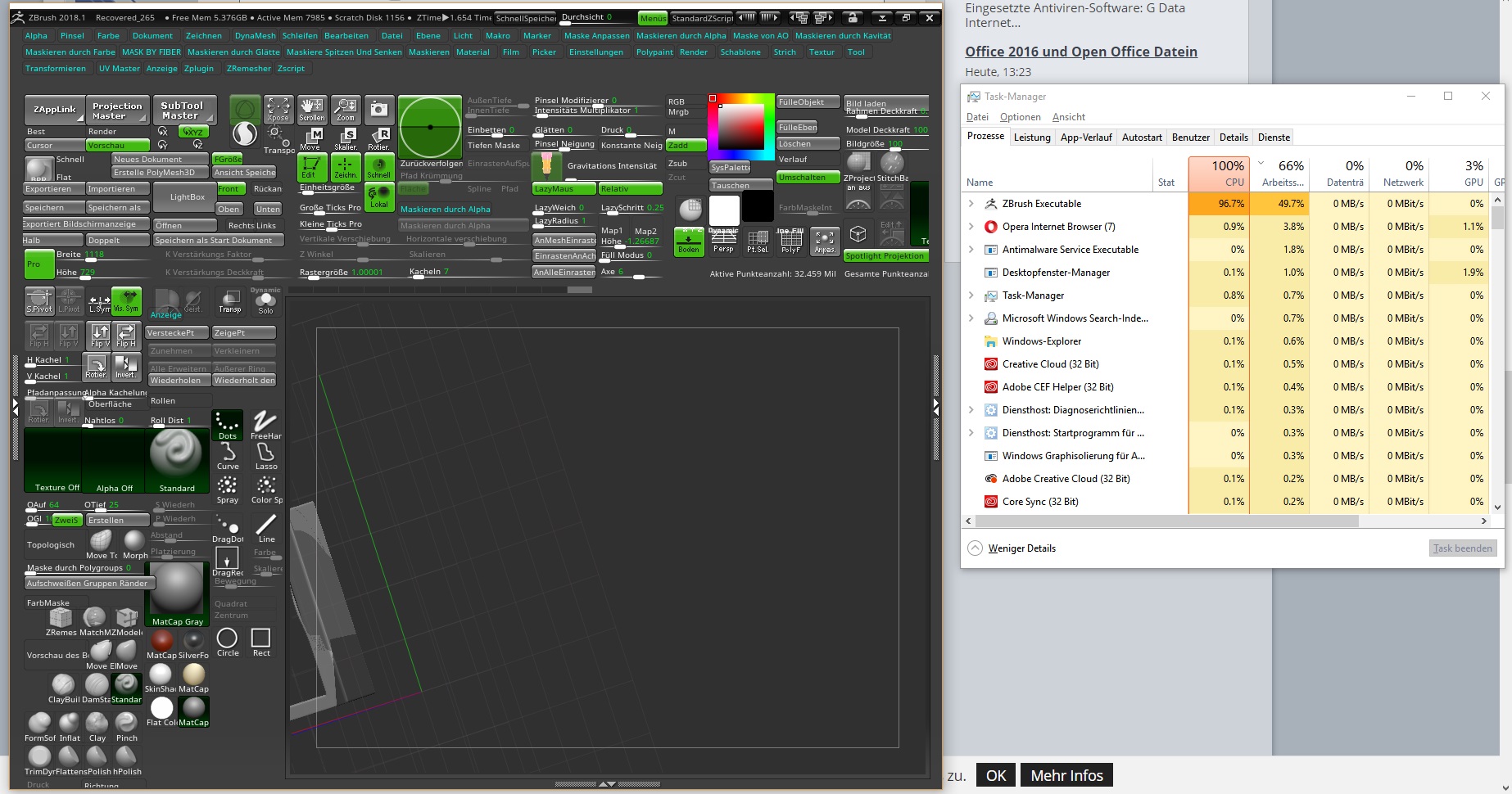The width and height of the screenshot is (1512, 794).
Task: Open the Optionen menu in Task-Manager
Action: (1020, 117)
